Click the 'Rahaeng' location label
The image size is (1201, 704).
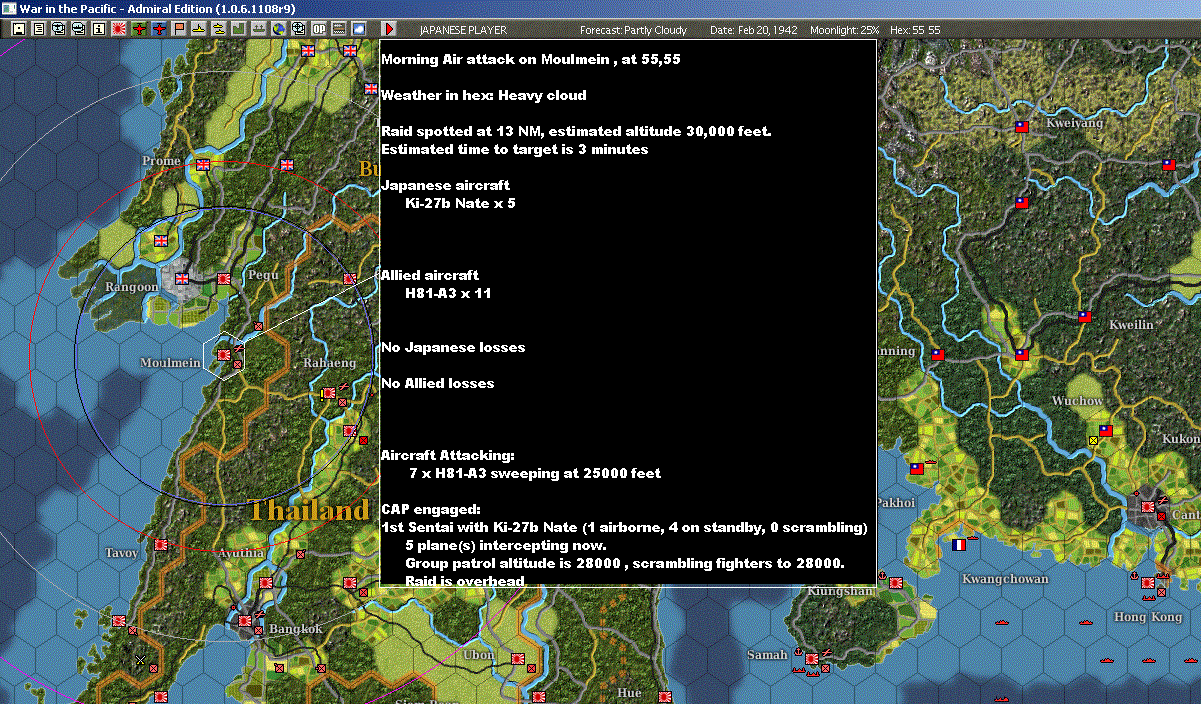pos(329,362)
